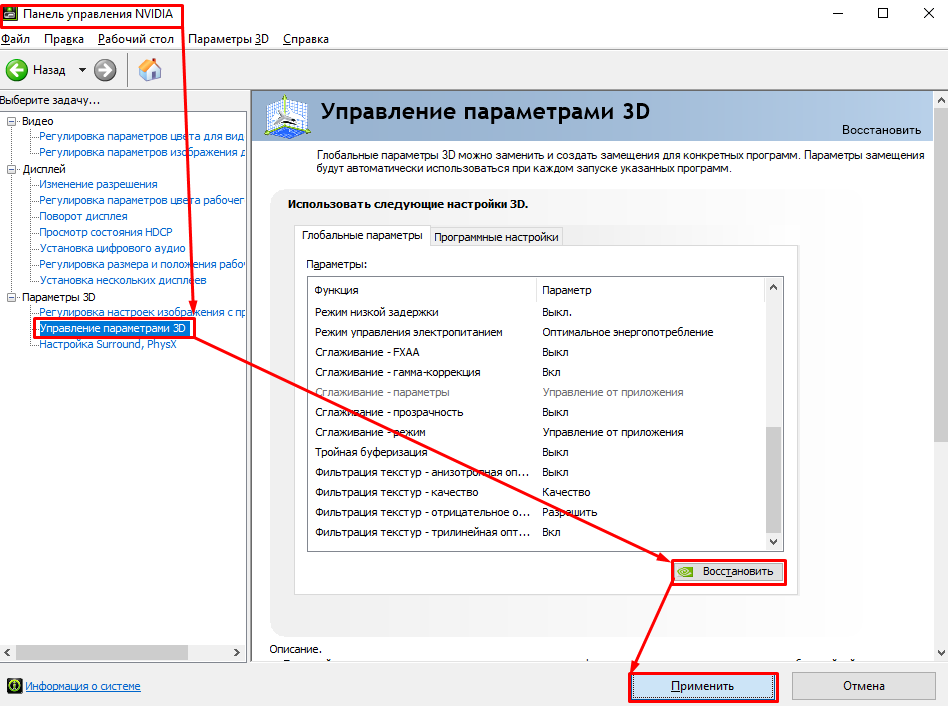
Task: Click the system information icon at bottom left
Action: pyautogui.click(x=15, y=685)
